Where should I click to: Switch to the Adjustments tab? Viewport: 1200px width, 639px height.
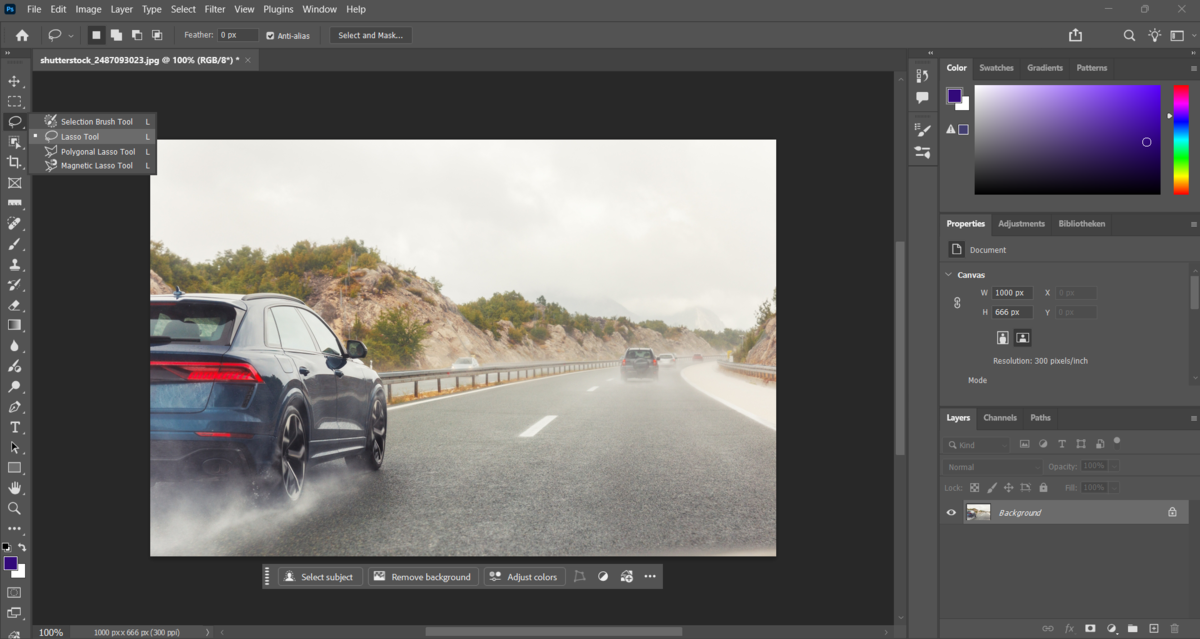[x=1021, y=224]
